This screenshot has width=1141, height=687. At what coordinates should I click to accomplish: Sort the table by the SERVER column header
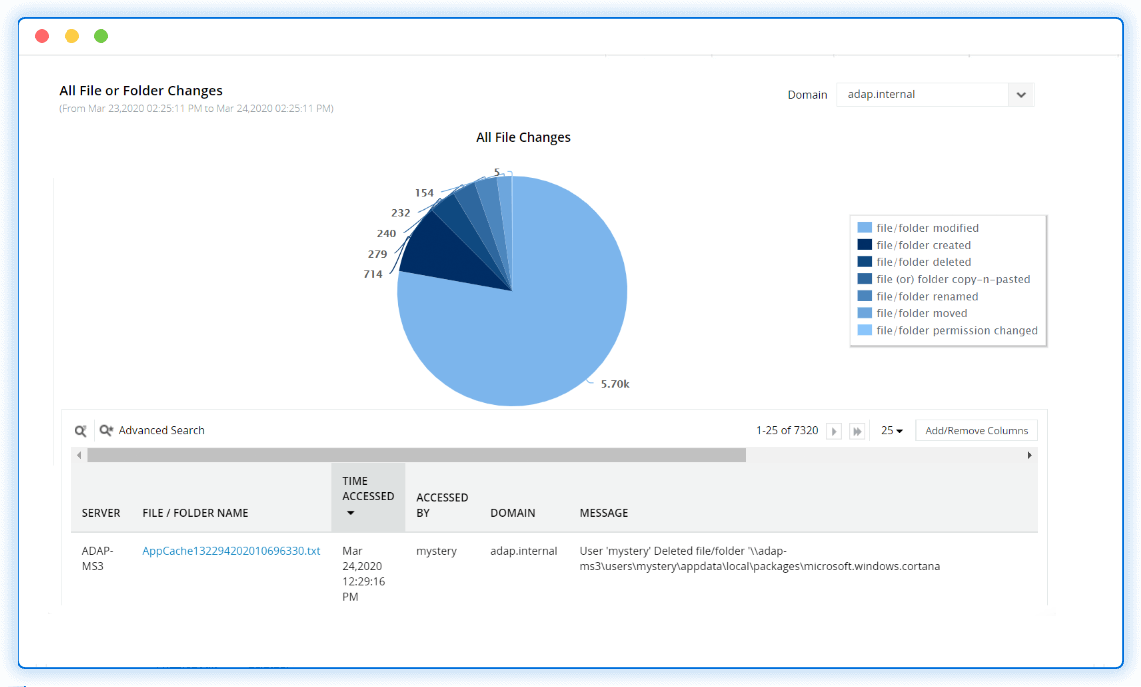click(101, 512)
